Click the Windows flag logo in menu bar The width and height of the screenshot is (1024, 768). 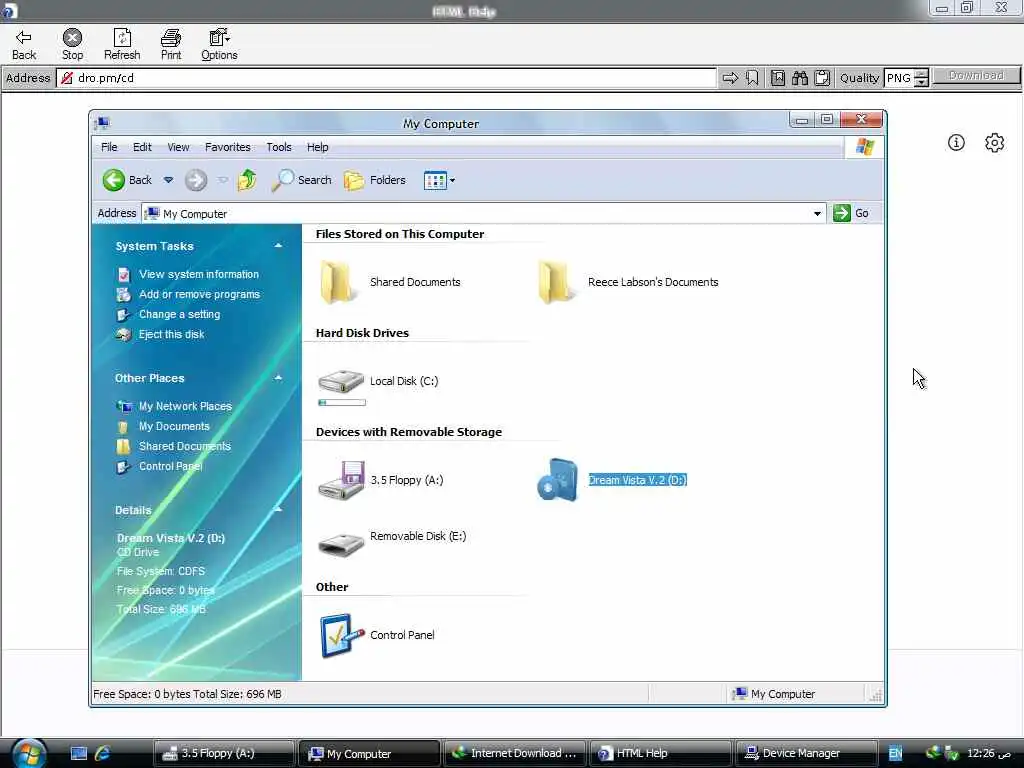pyautogui.click(x=865, y=147)
